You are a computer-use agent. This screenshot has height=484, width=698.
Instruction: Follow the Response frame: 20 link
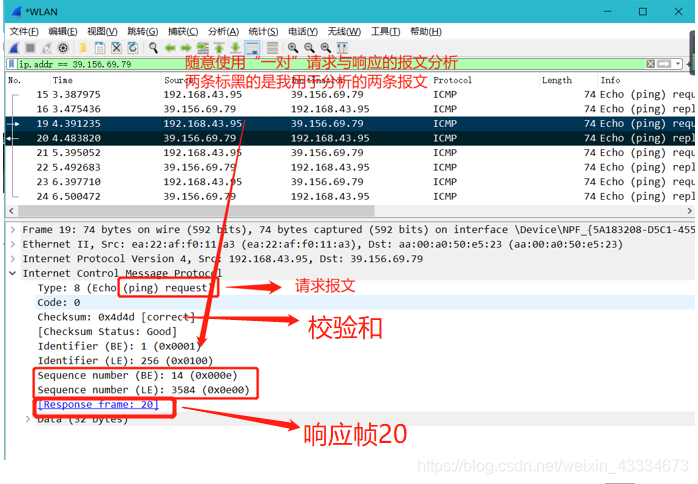98,405
